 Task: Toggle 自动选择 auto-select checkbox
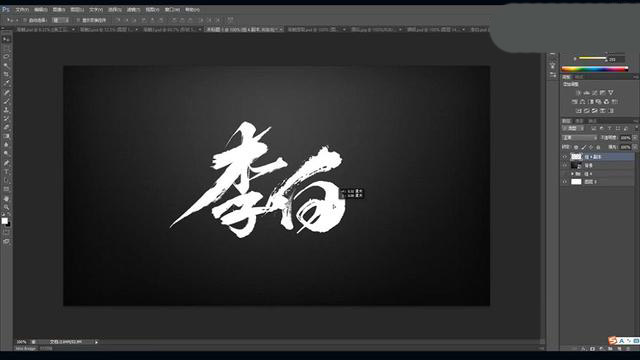coord(25,20)
